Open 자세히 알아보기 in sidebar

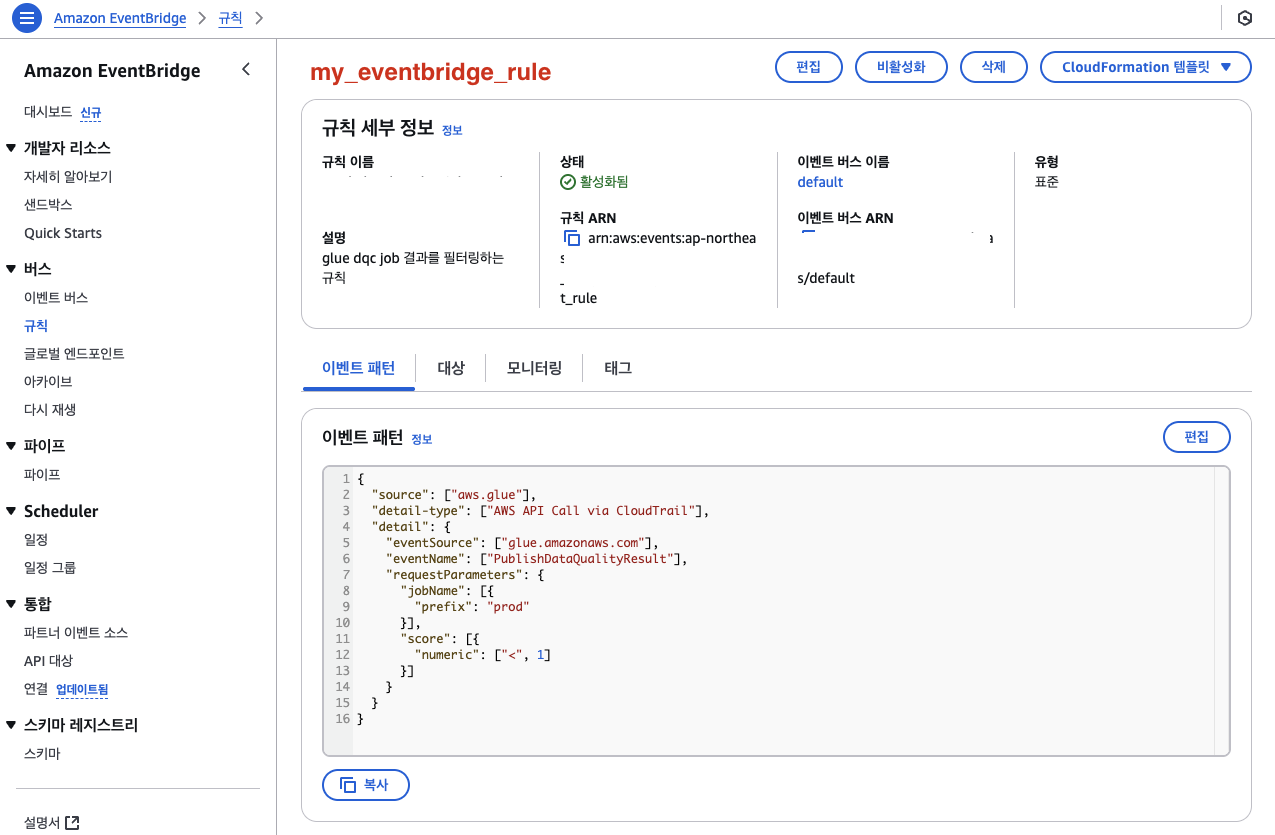(68, 177)
